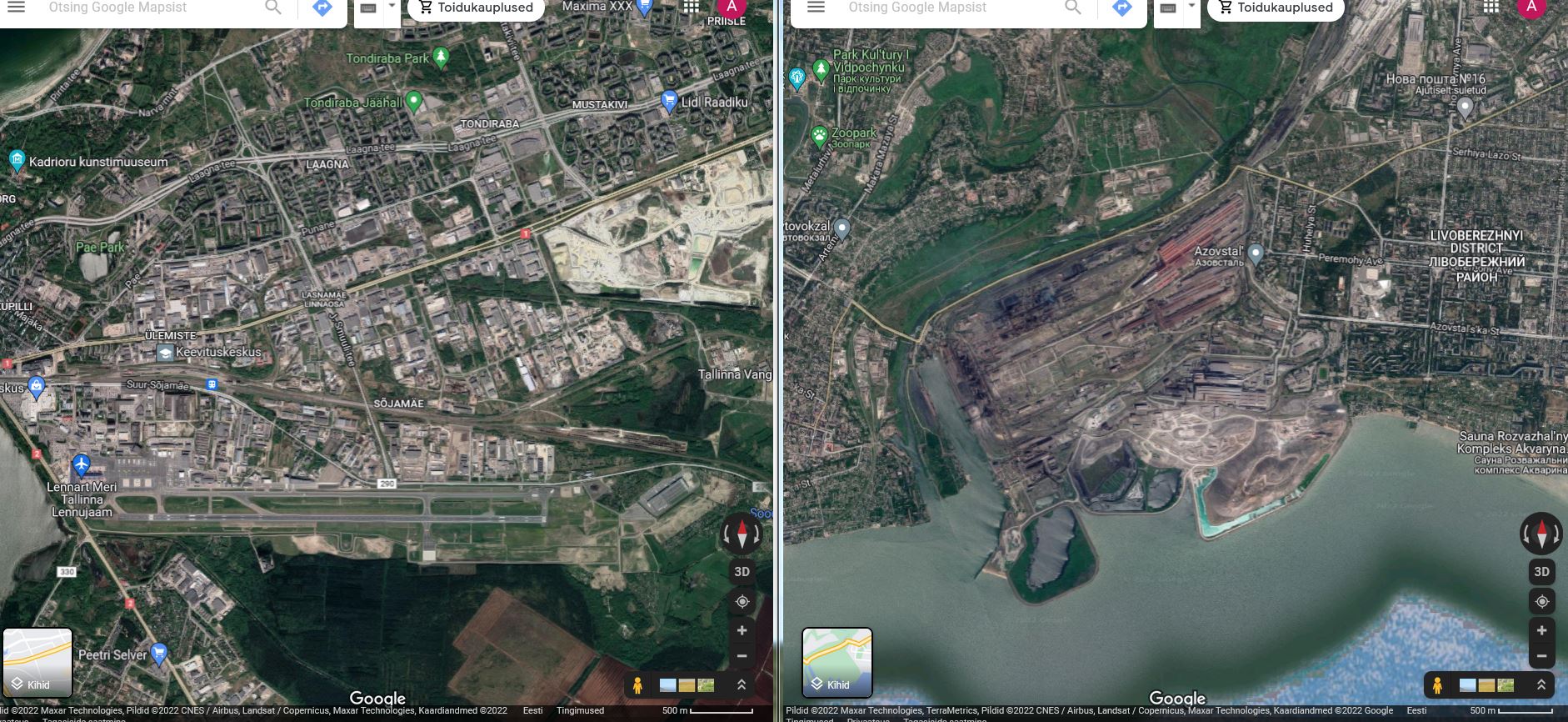The image size is (1568, 722).
Task: Click Lennart Meri airport pin icon
Action: click(x=81, y=464)
